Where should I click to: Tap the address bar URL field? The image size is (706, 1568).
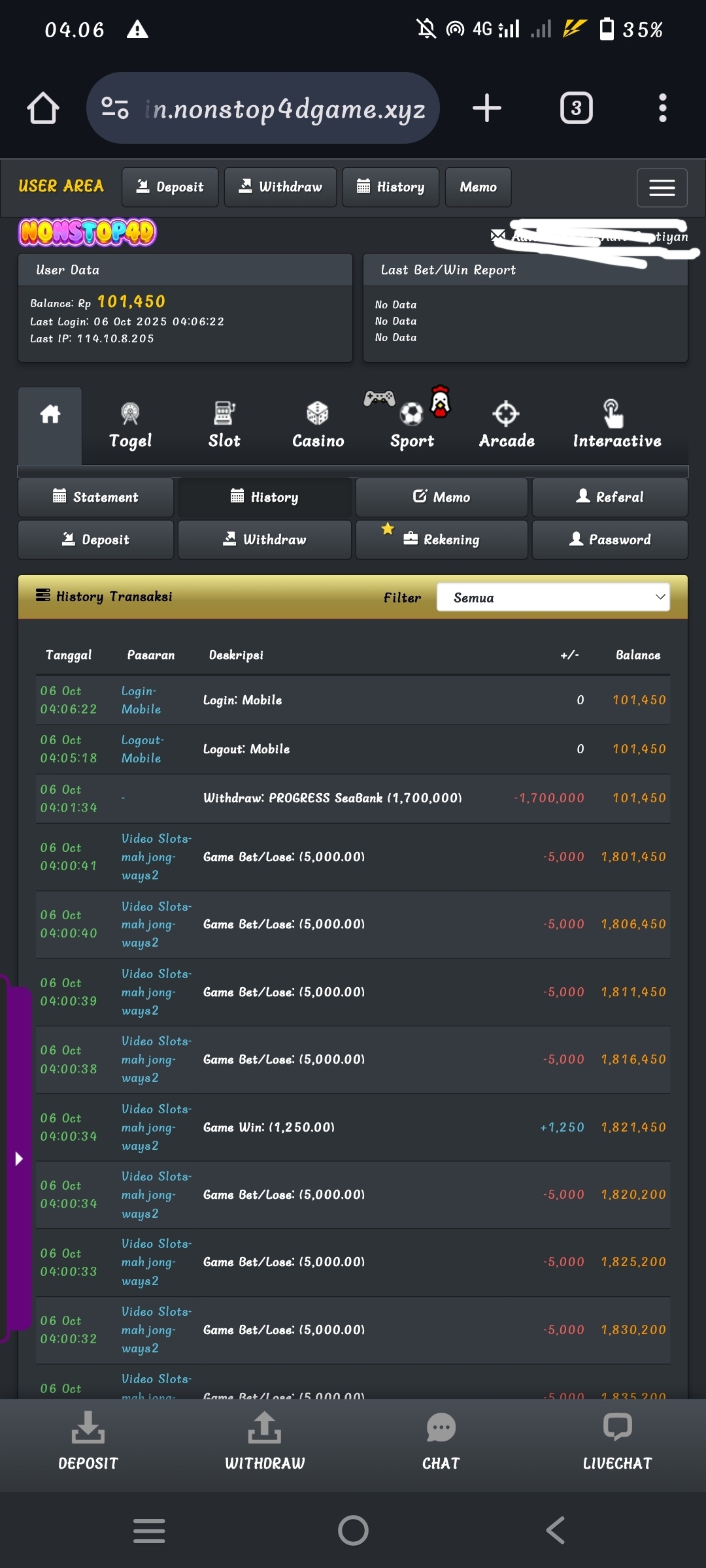pos(284,108)
